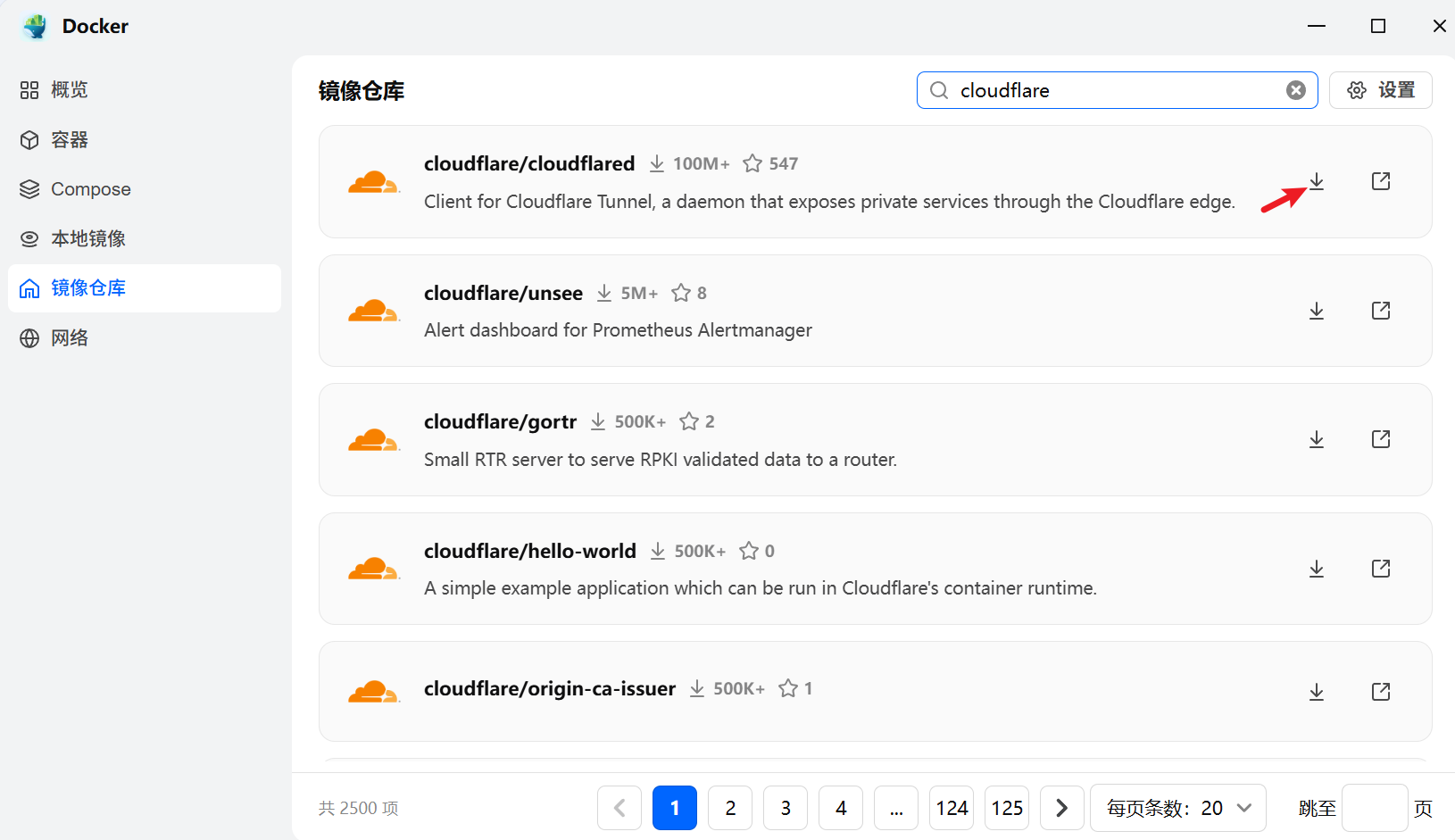Viewport: 1455px width, 840px height.
Task: Open the 网络 network section
Action: point(145,337)
